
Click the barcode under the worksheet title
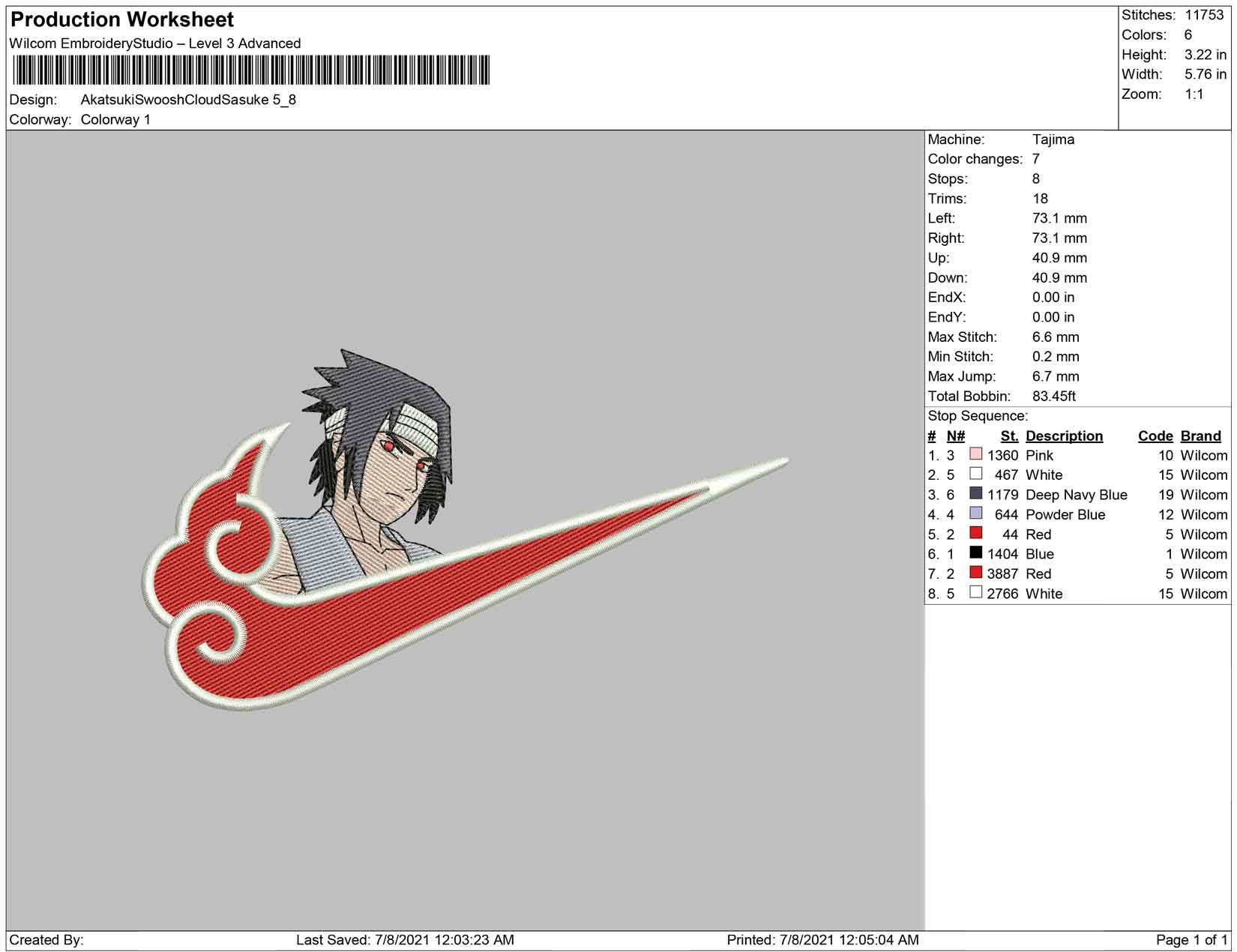251,70
